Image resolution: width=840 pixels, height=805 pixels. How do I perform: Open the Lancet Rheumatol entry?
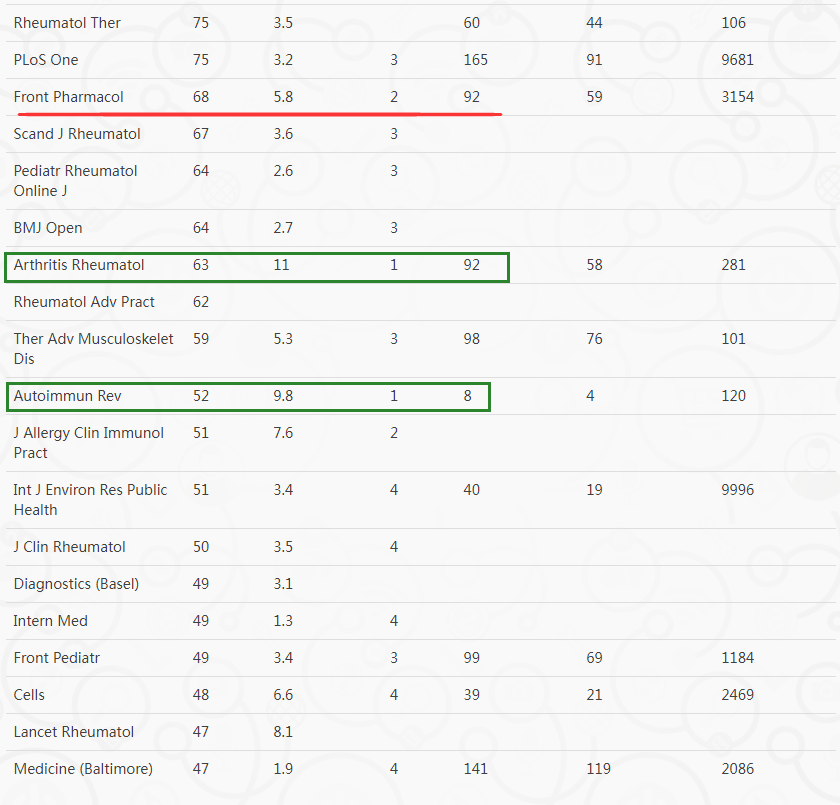[x=74, y=732]
